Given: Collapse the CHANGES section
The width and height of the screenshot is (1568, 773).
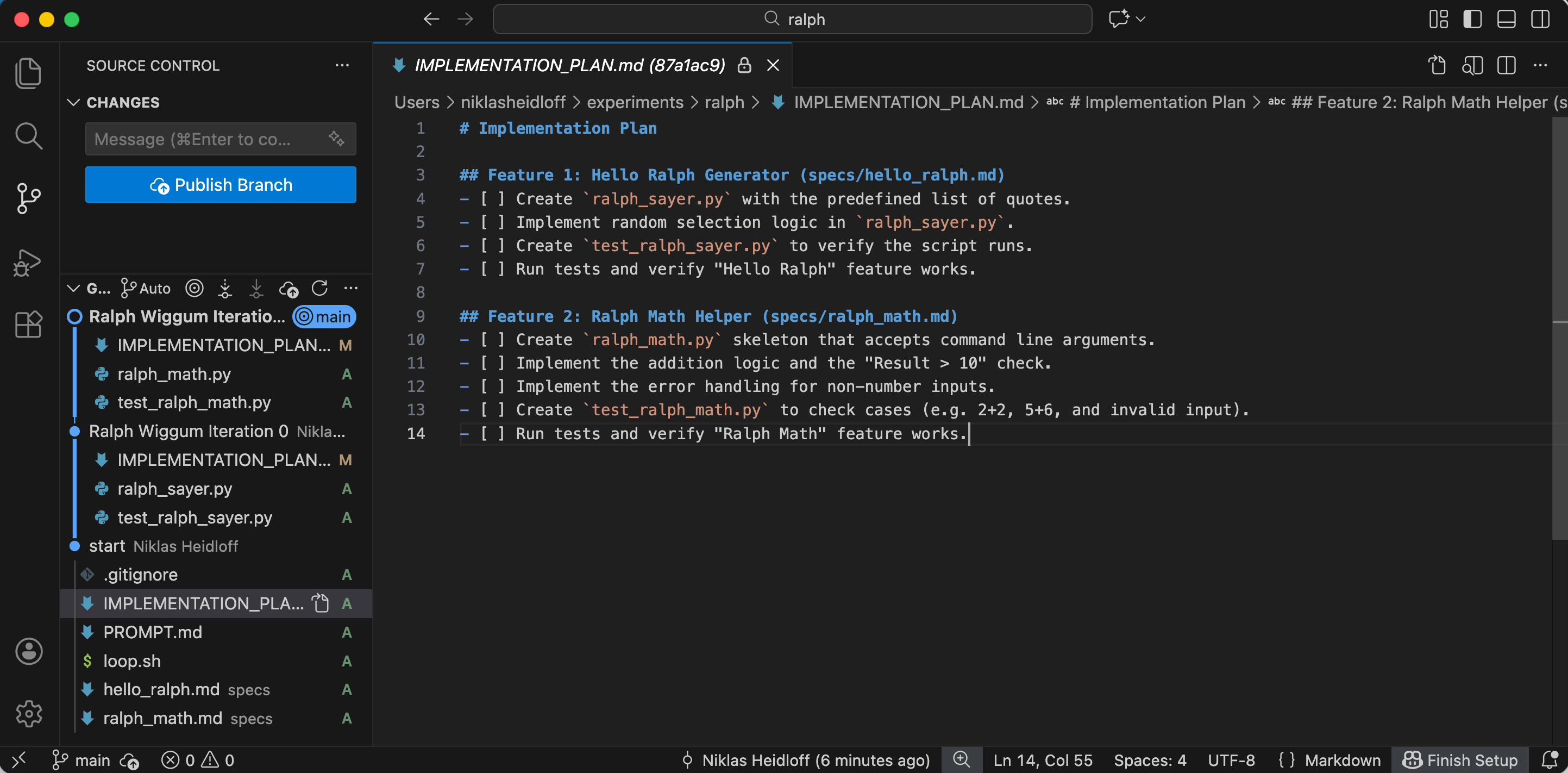Looking at the screenshot, I should coord(74,102).
